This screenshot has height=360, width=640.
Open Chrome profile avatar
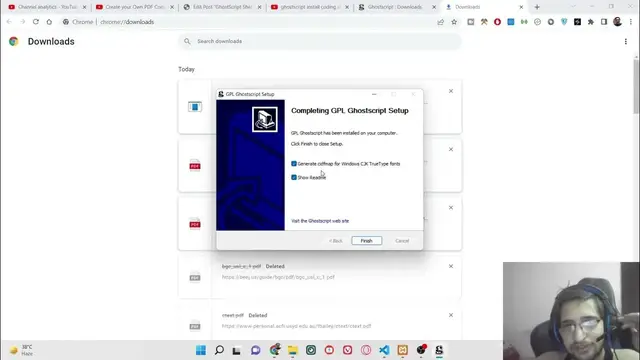(x=618, y=22)
